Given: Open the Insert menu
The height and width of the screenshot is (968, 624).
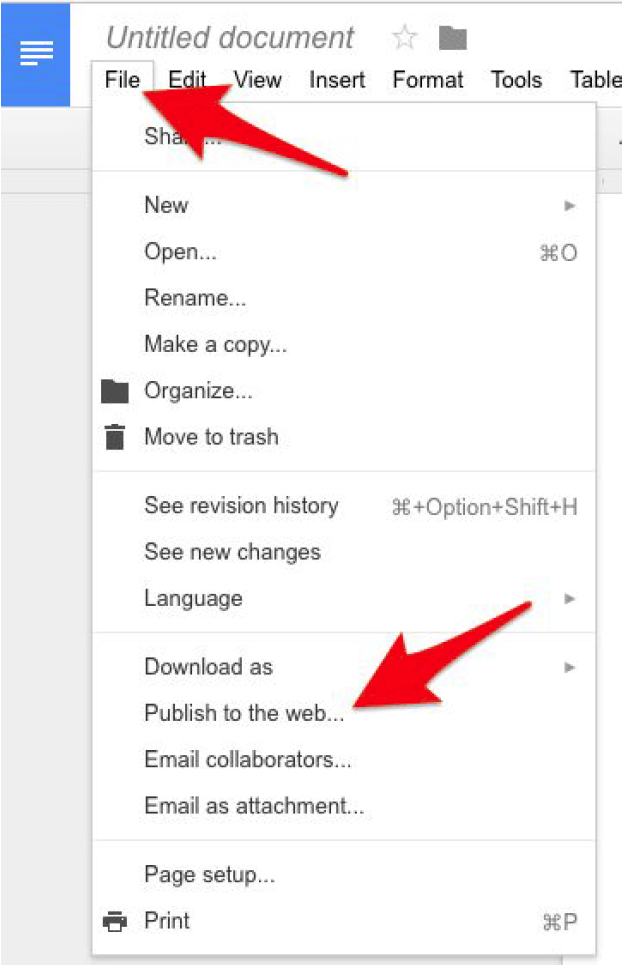Looking at the screenshot, I should pos(336,80).
